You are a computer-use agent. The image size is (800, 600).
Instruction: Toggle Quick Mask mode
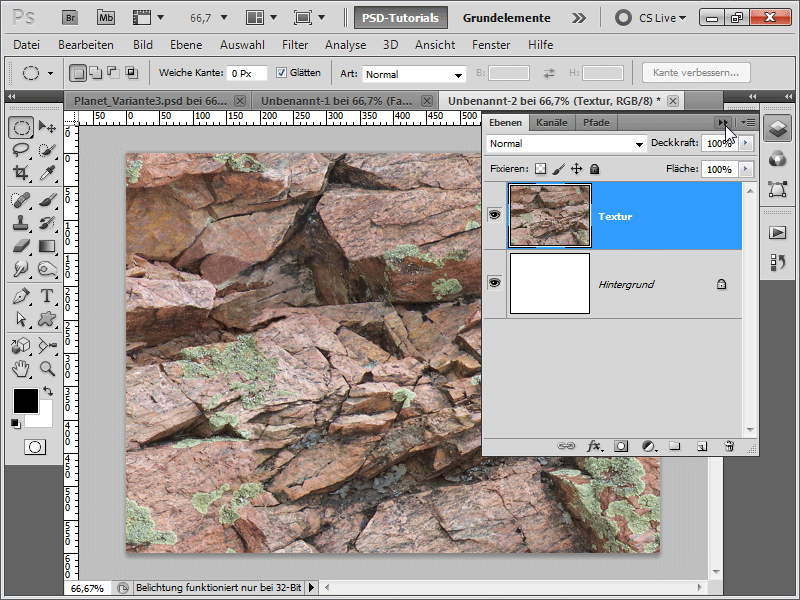coord(35,447)
